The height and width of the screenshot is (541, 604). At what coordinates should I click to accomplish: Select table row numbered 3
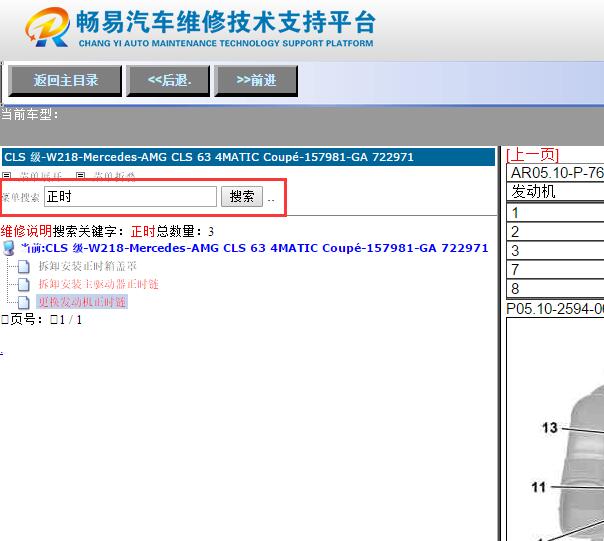[555, 251]
